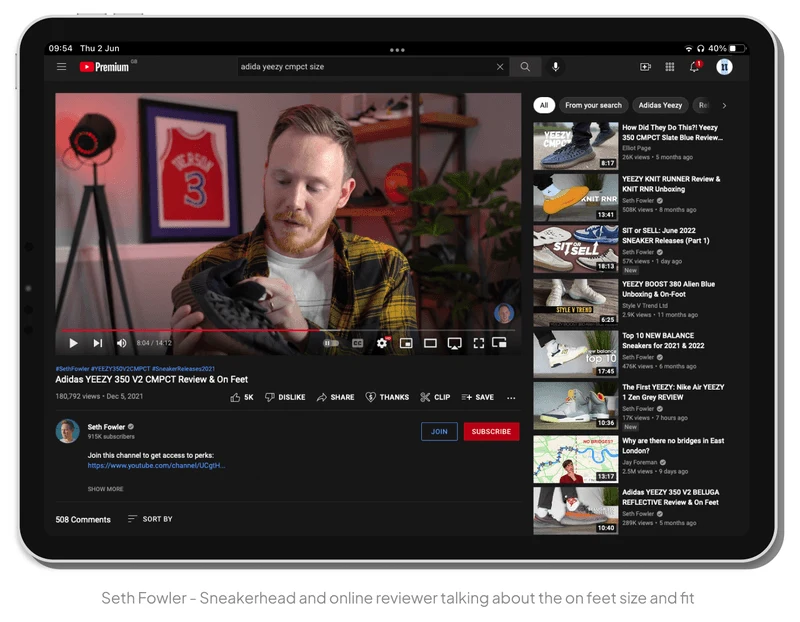This screenshot has height=622, width=800.
Task: Tap the battery status indicator
Action: [736, 48]
